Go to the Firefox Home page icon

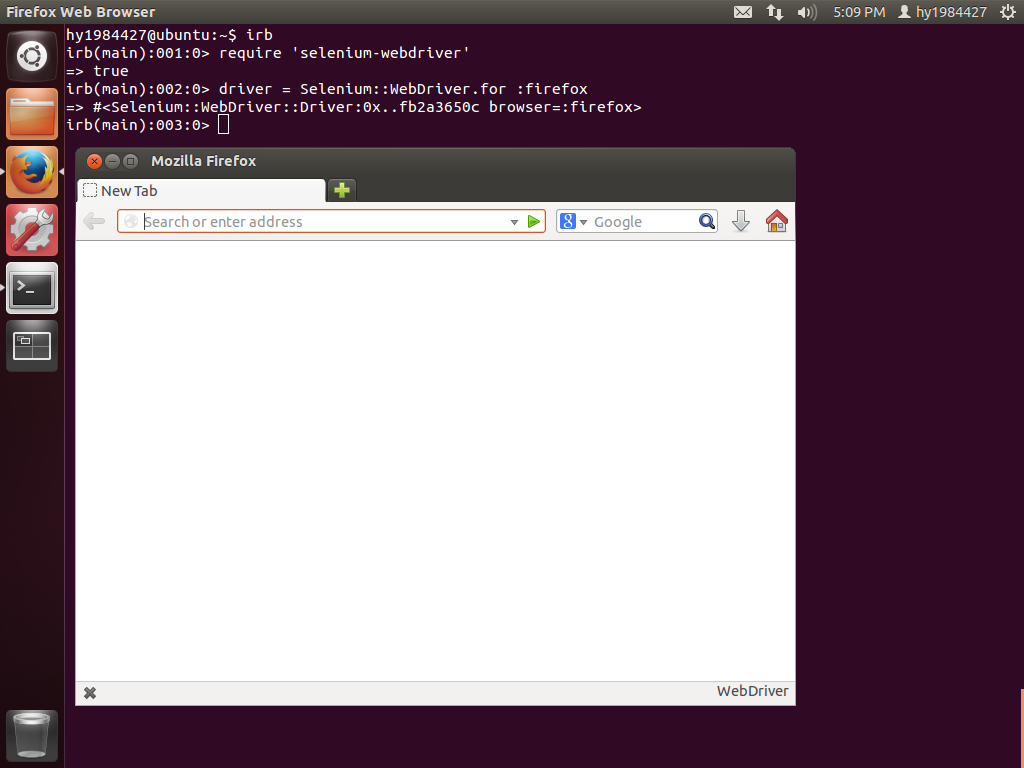pos(776,221)
